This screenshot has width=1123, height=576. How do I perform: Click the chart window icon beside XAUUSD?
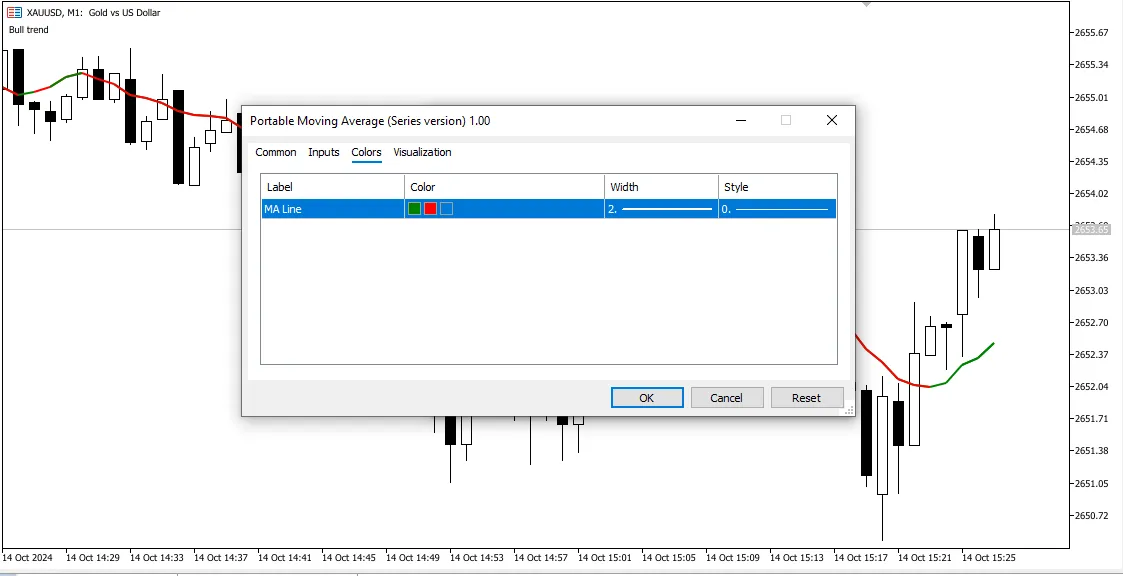(15, 13)
